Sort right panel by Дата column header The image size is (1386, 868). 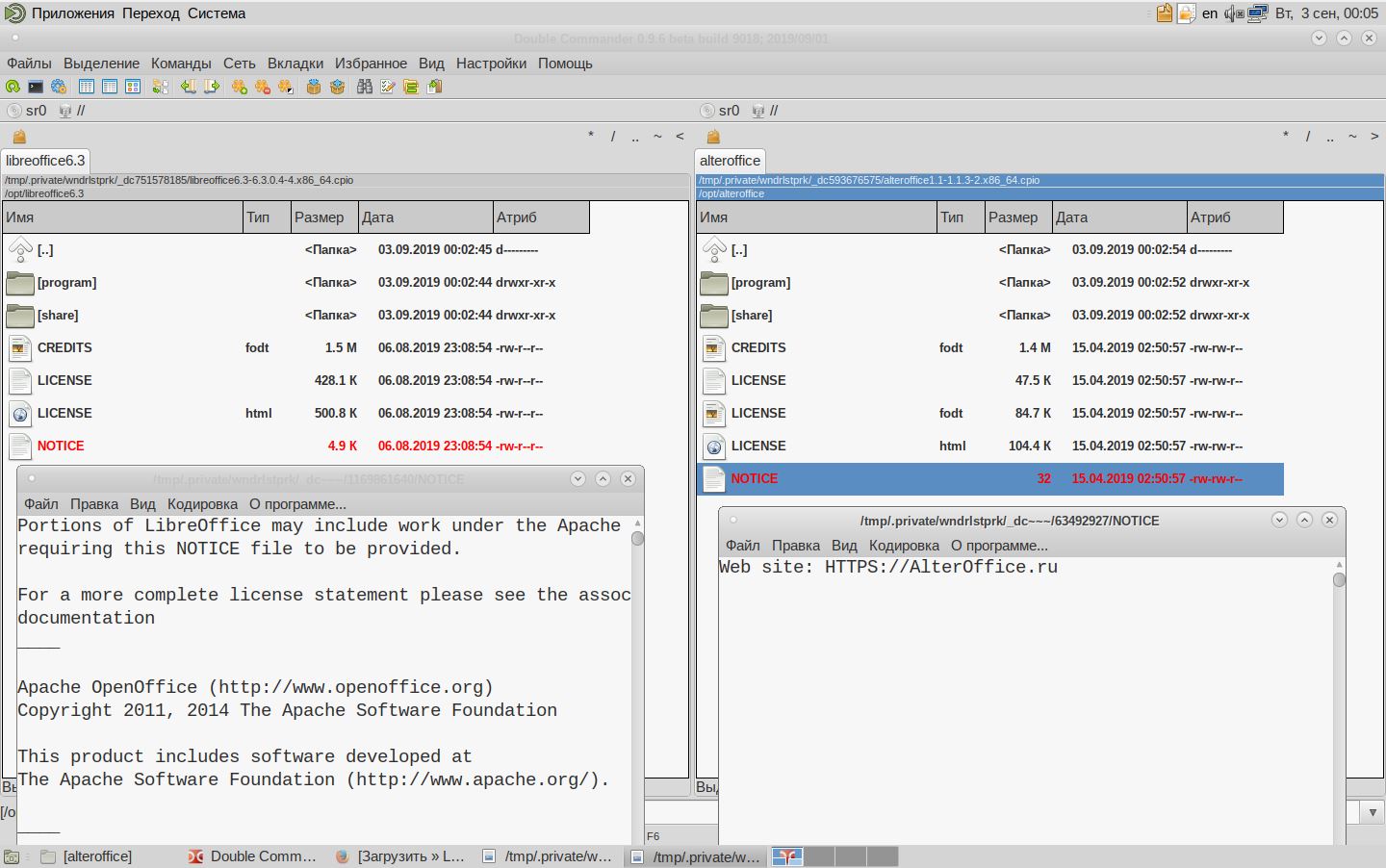(x=1119, y=217)
